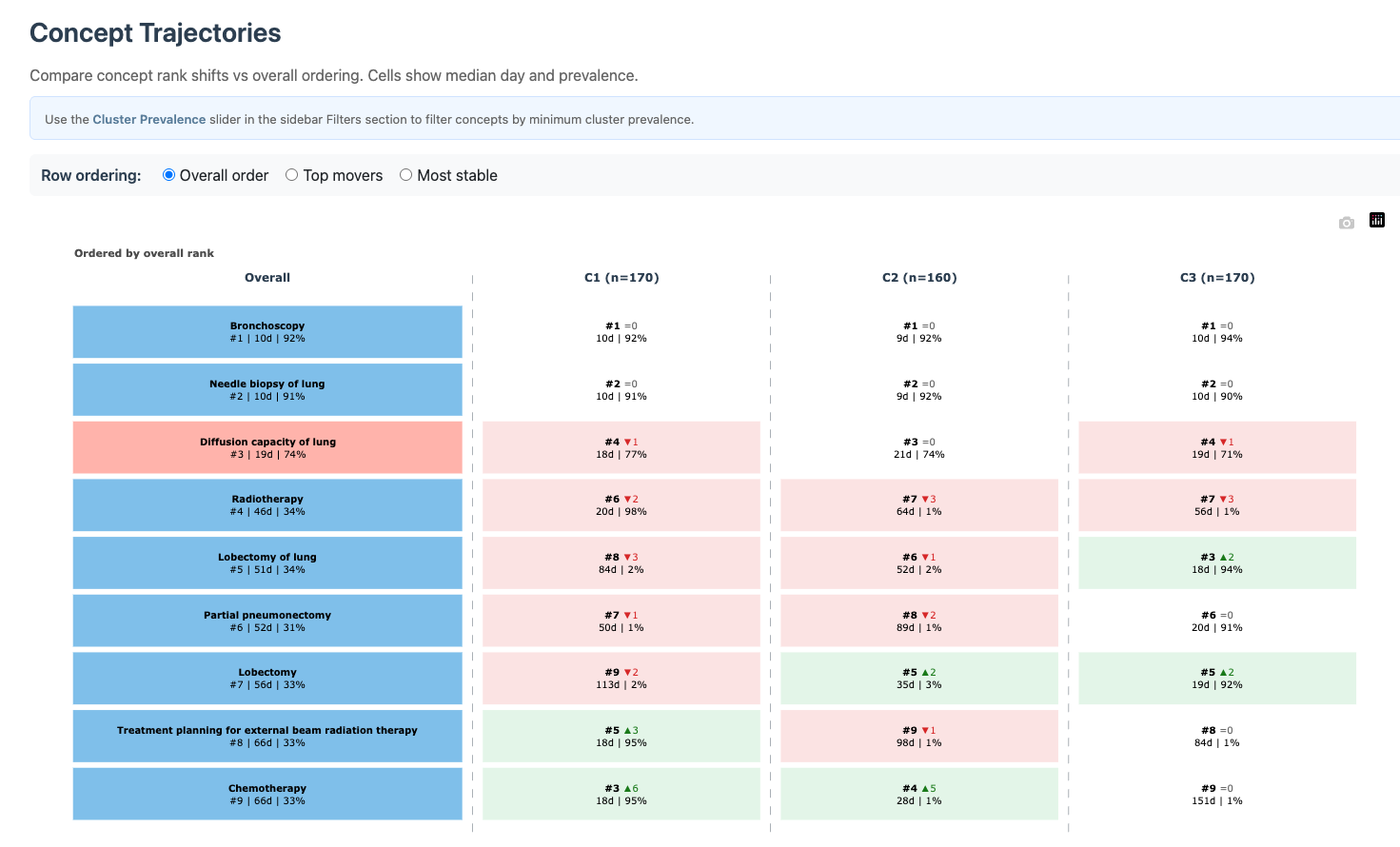Viewport: 1400px width, 847px height.
Task: Click the Needle biopsy of lung bar
Action: point(267,390)
